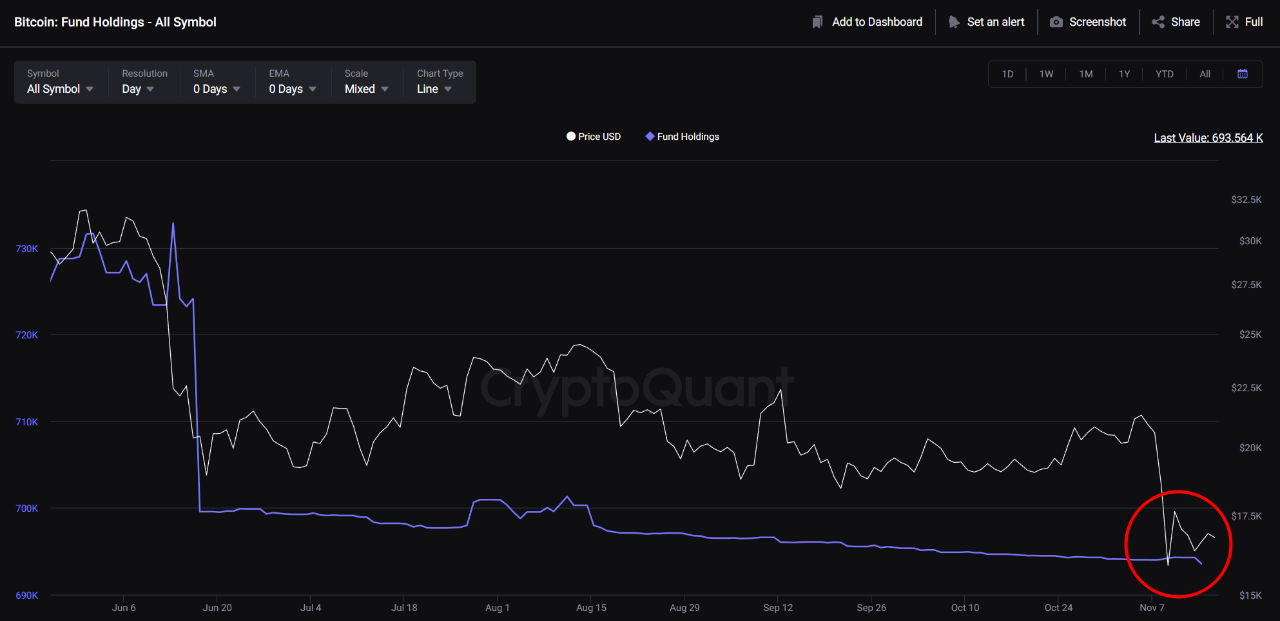This screenshot has width=1280, height=621.
Task: Select the 1D time range
Action: 1008,74
